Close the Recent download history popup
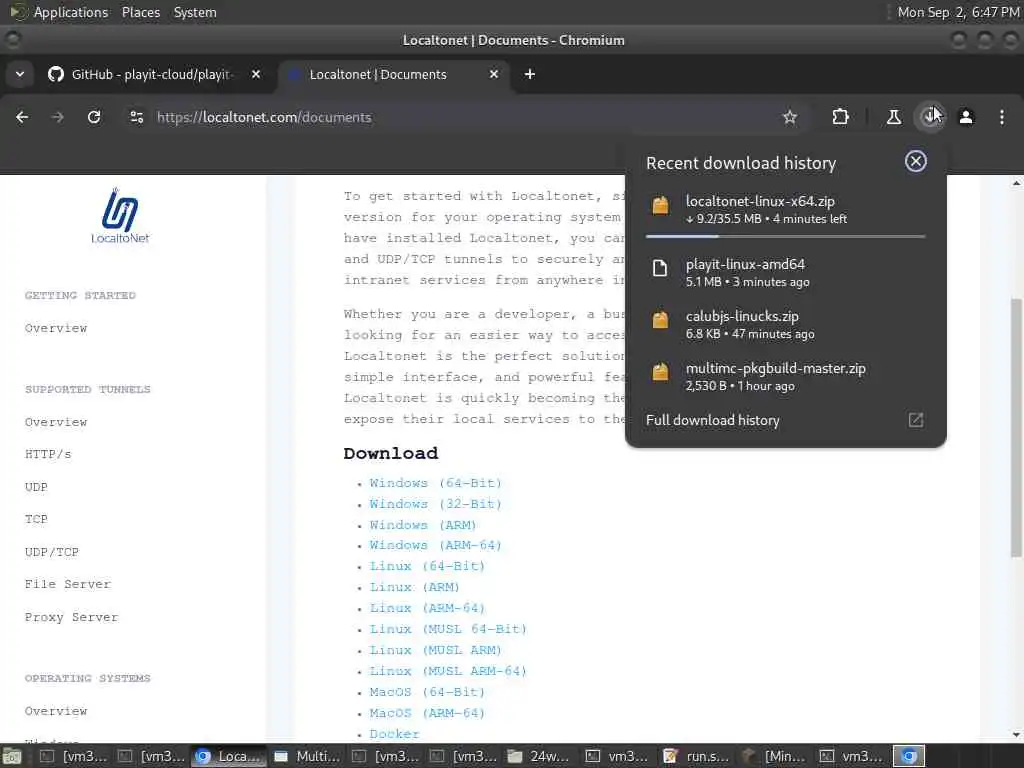Viewport: 1024px width, 768px height. click(x=916, y=161)
